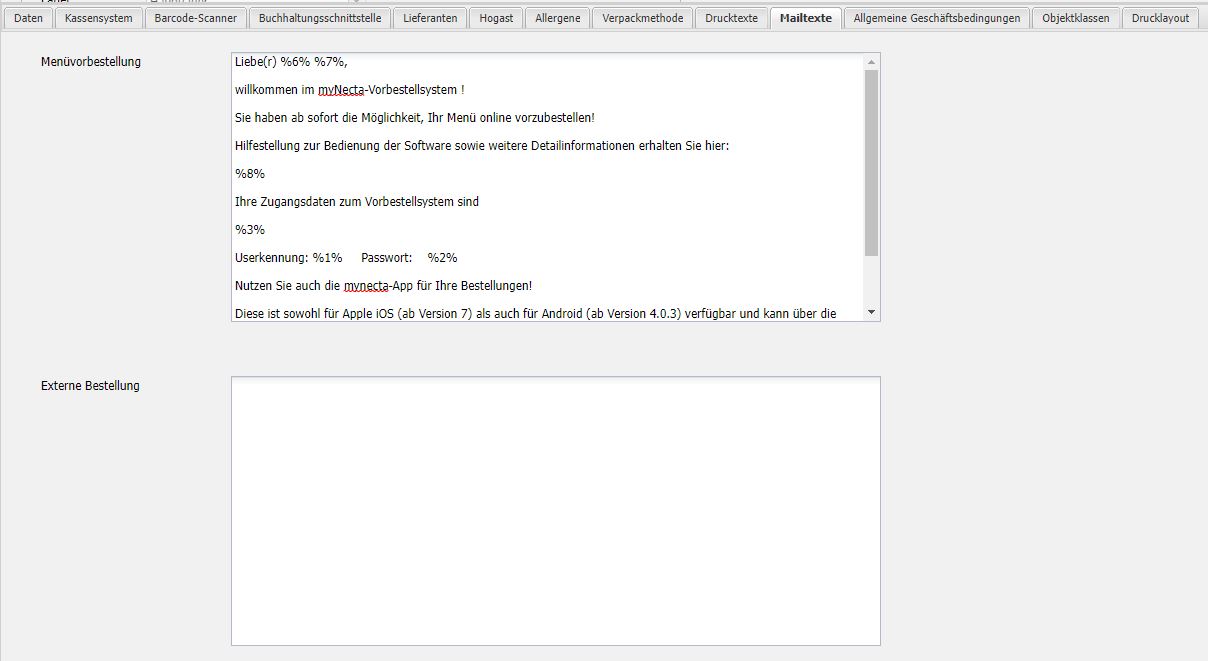The width and height of the screenshot is (1208, 661).
Task: Switch to the Kassensystem tab
Action: click(x=98, y=18)
